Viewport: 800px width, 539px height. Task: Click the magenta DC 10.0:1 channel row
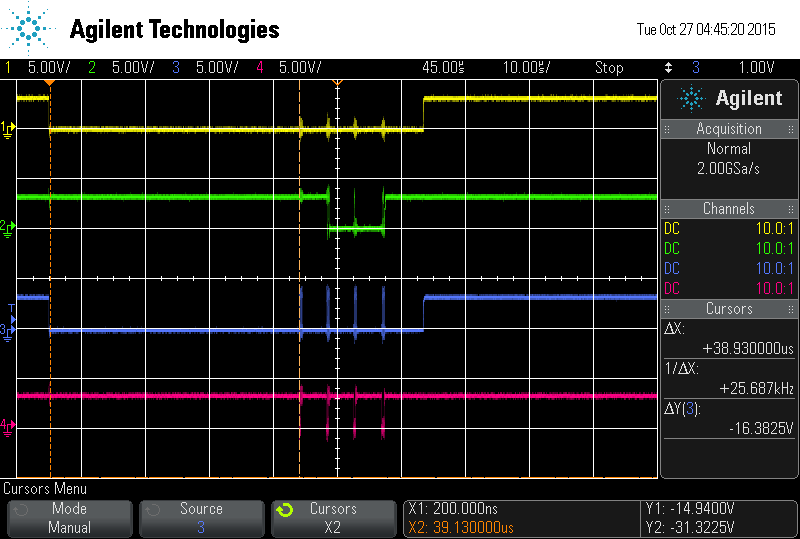(x=729, y=288)
